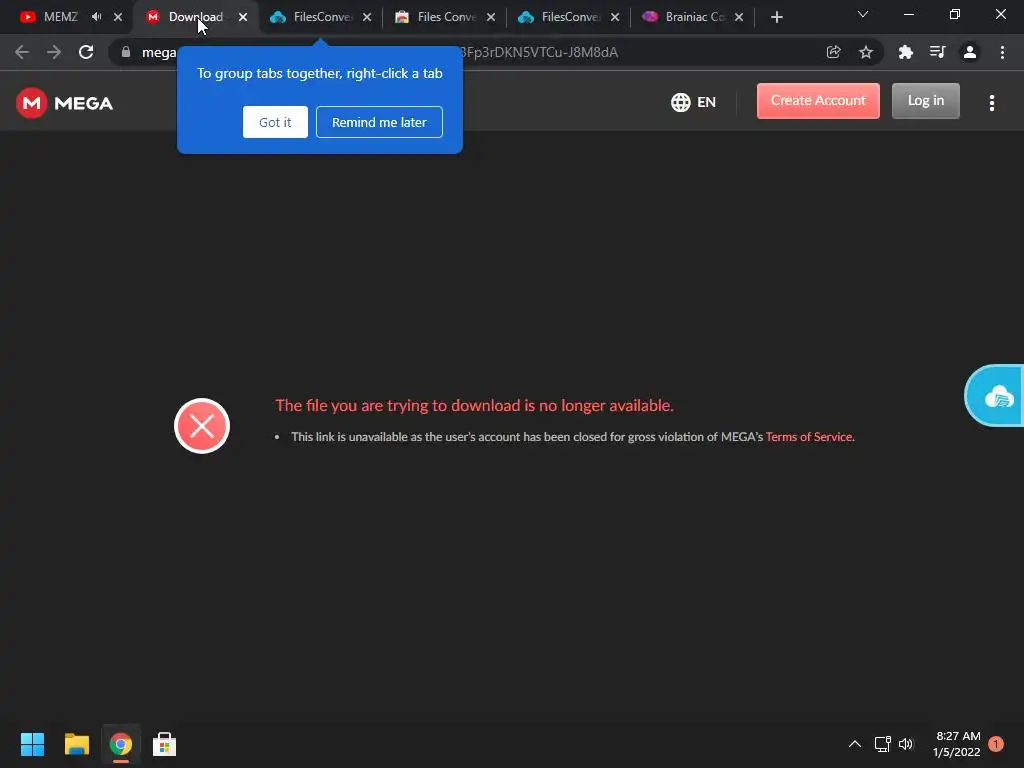Choose Remind me later
1024x768 pixels.
379,122
